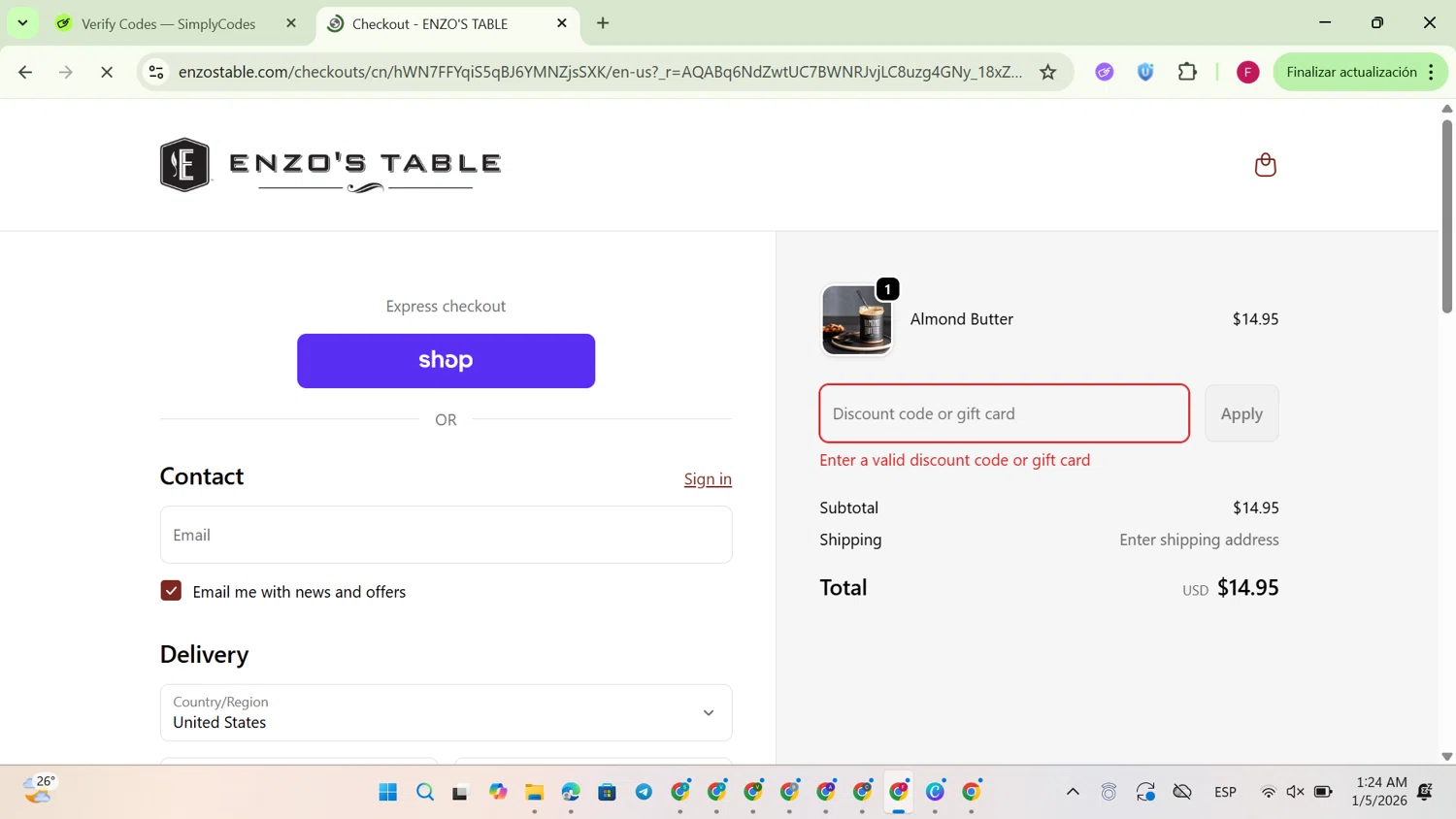
Task: Bookmark this page with the star icon
Action: point(1048,72)
